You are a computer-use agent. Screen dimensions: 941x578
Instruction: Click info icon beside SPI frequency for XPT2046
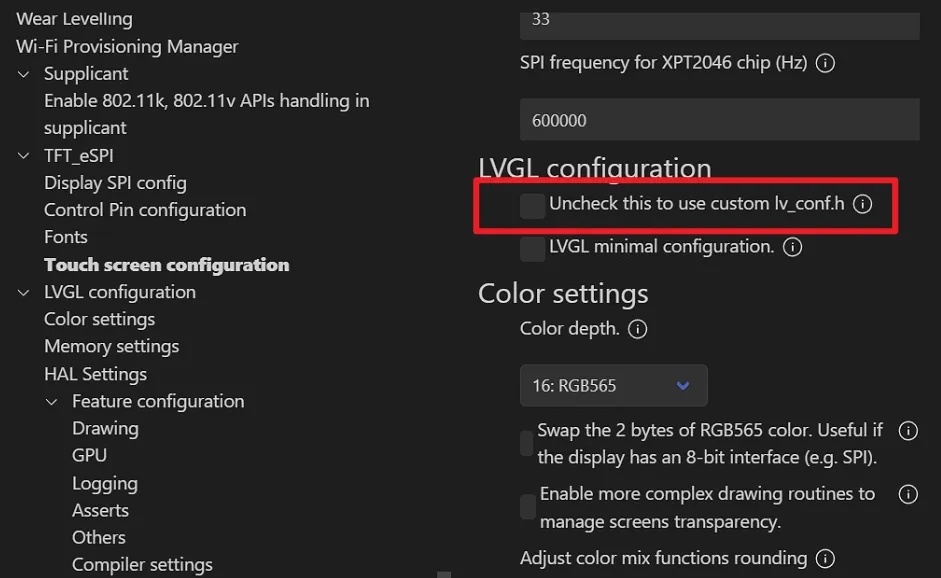826,63
